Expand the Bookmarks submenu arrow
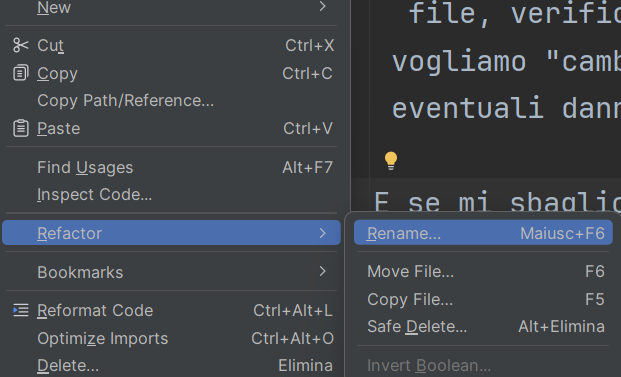Screen dimensions: 621x377 coord(322,271)
